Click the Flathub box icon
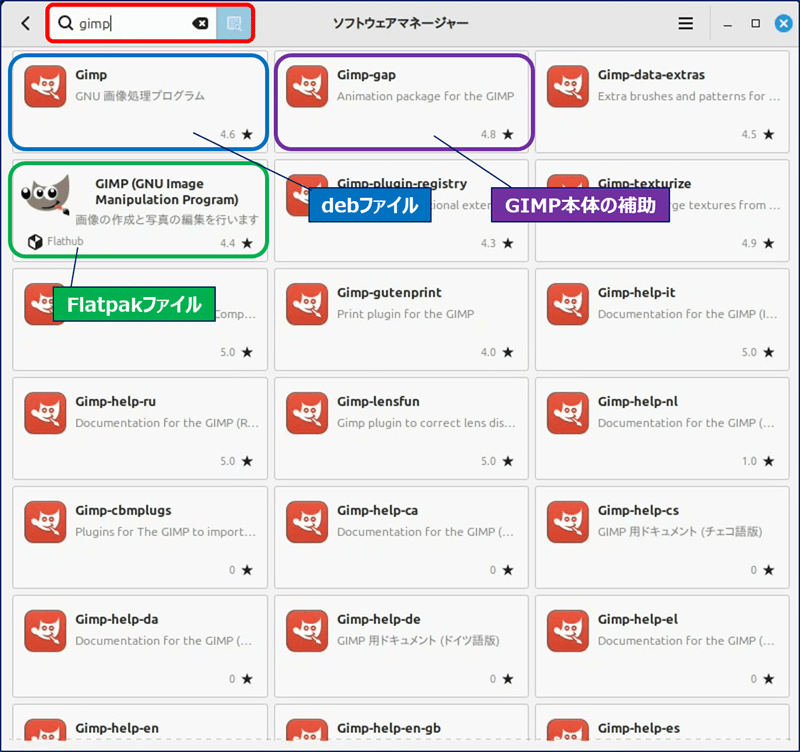 [35, 242]
